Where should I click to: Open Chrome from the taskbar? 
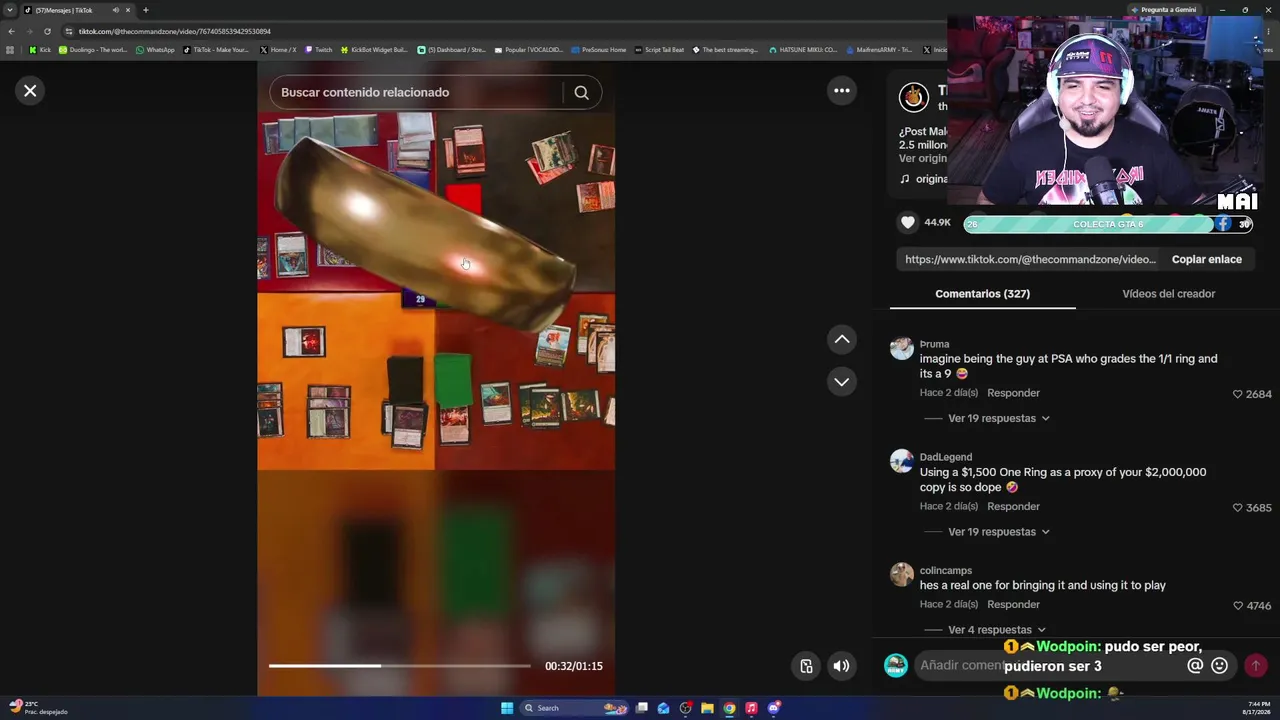(729, 708)
